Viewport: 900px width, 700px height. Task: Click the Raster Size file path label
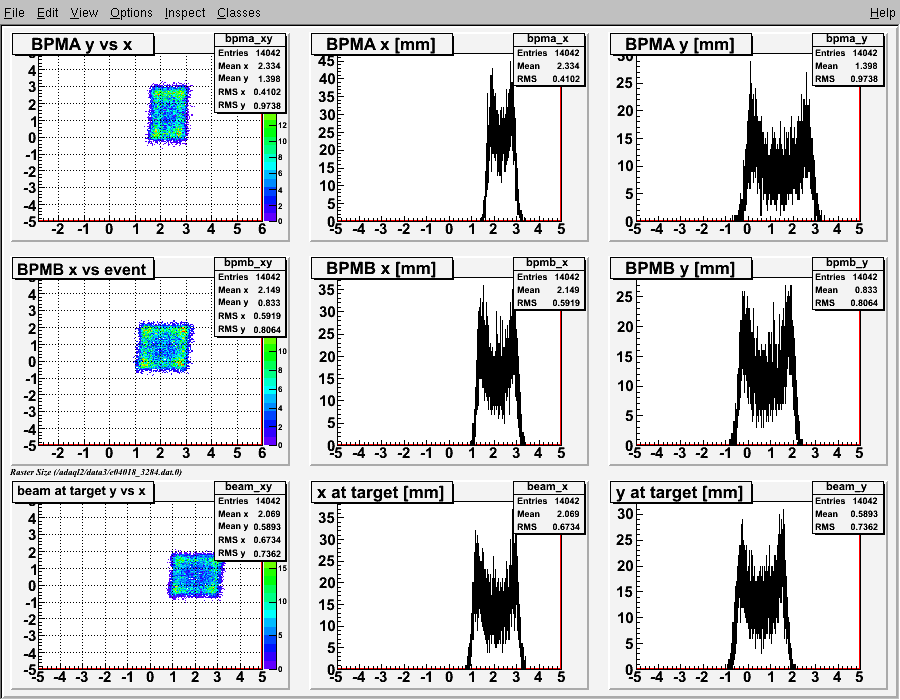pos(96,472)
